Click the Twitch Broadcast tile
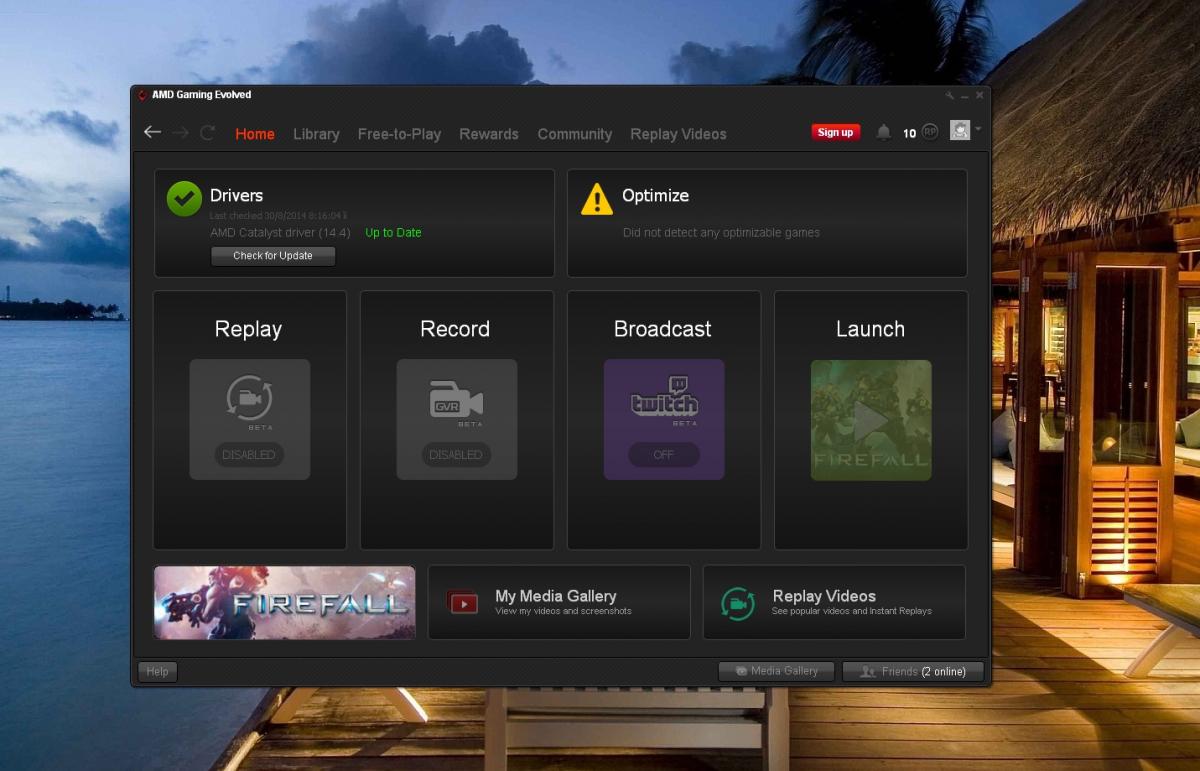1200x771 pixels. [664, 419]
